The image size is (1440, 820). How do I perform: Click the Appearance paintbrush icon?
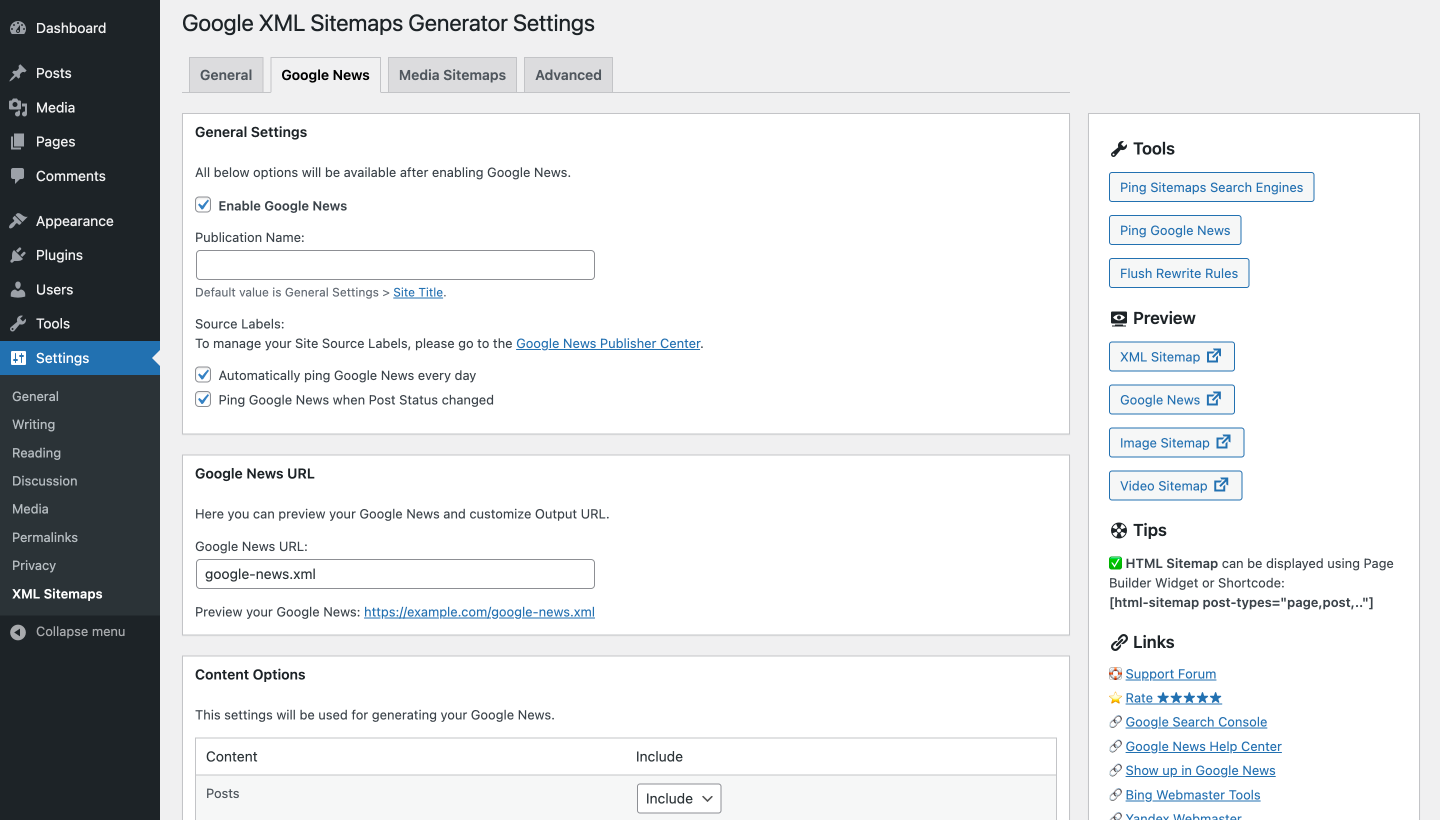click(18, 221)
